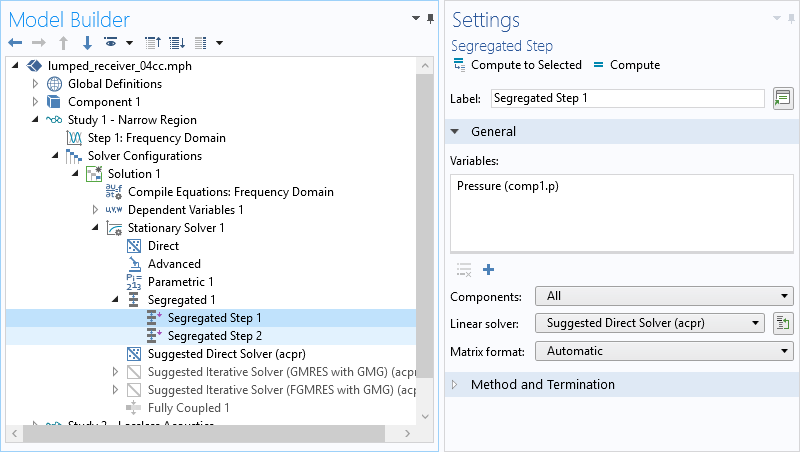Click the Collapse All tree icon
800x452 pixels.
(x=153, y=43)
